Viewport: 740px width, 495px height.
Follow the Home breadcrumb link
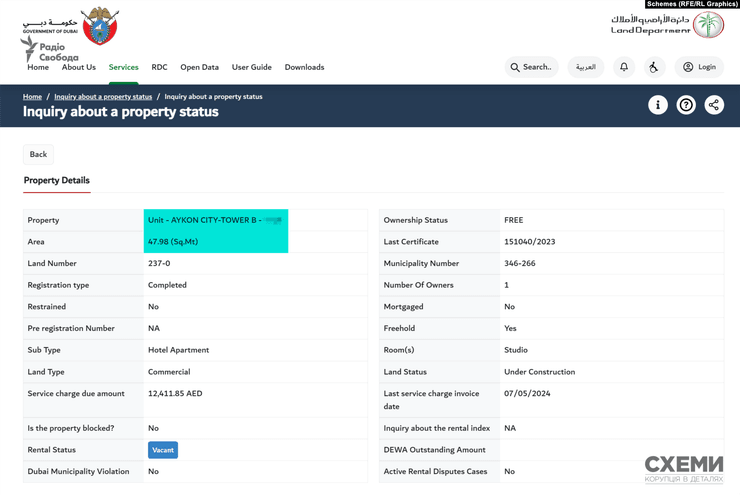32,97
